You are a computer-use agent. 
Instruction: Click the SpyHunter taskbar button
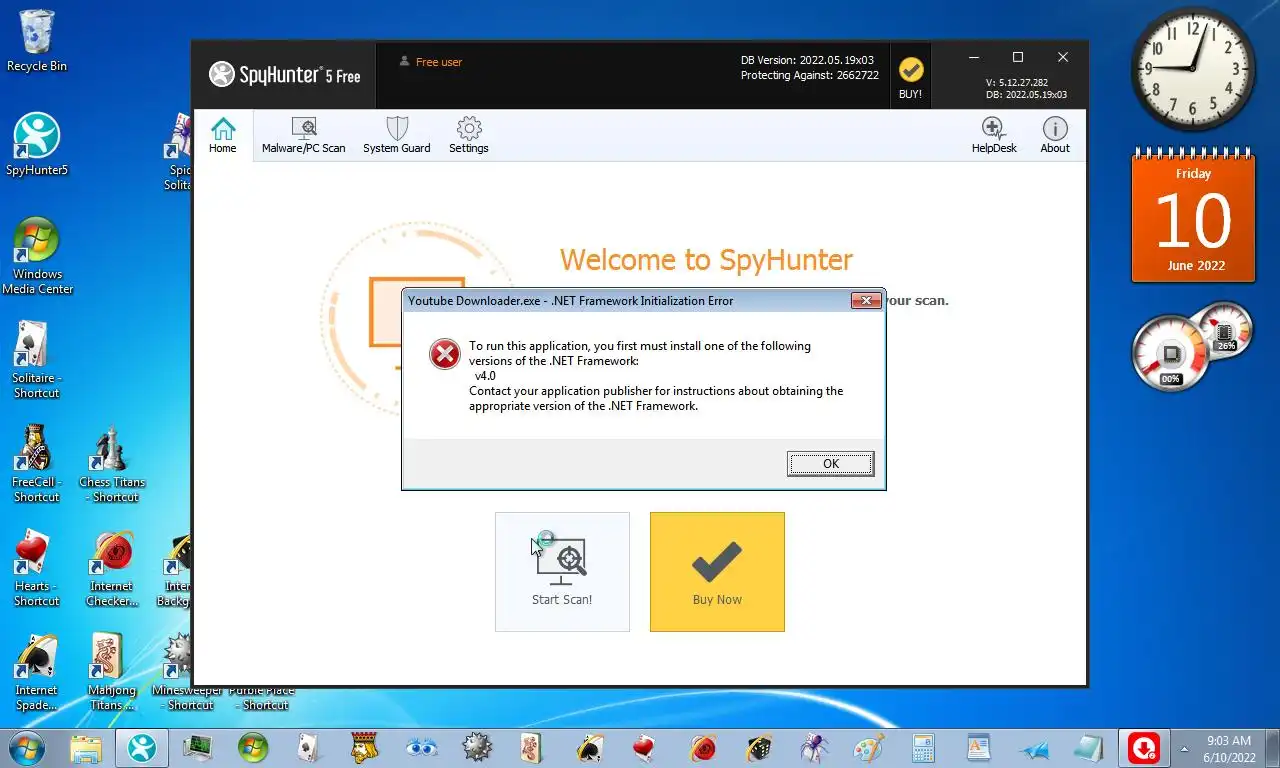(142, 747)
